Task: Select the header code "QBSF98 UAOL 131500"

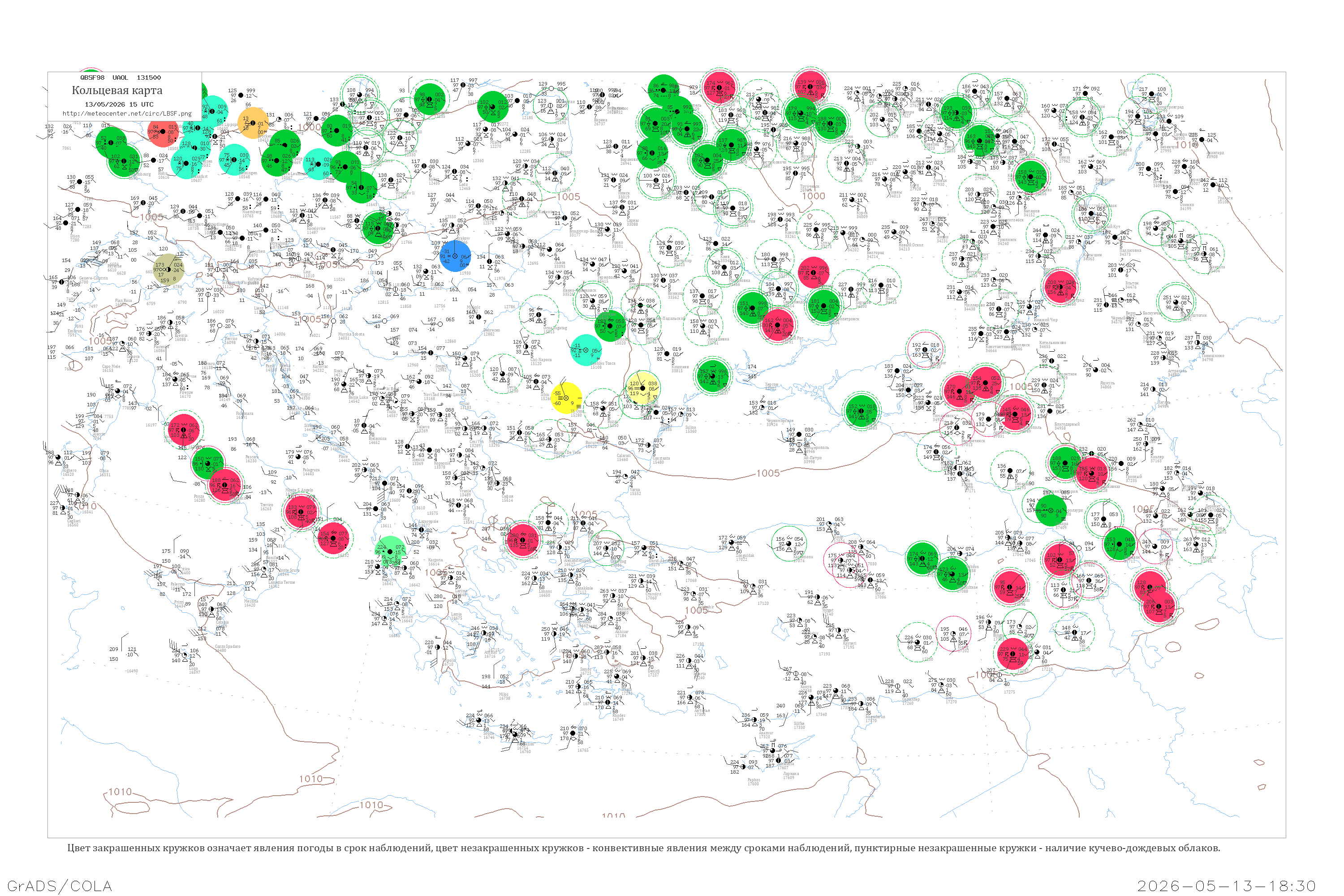Action: [x=121, y=78]
